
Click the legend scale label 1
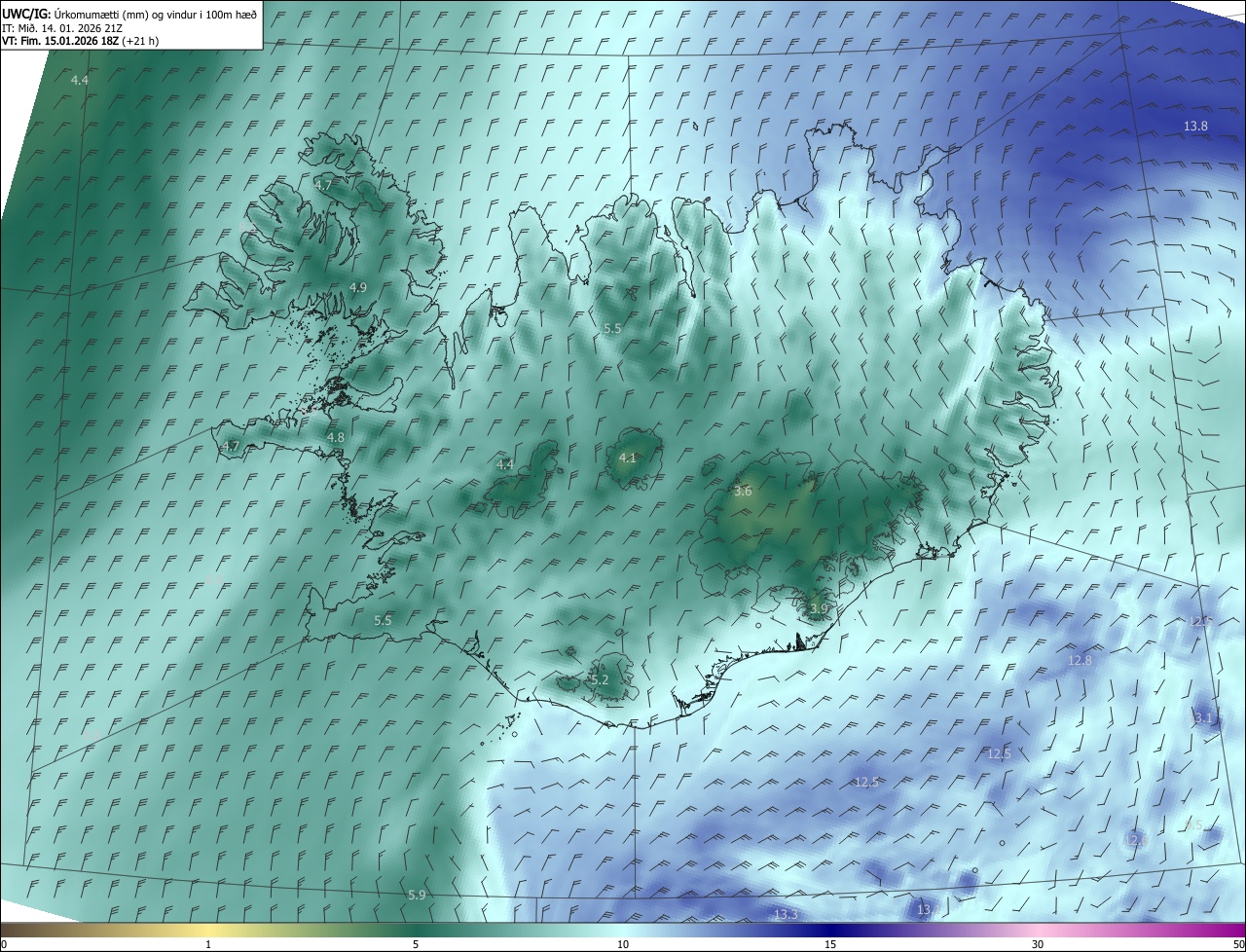coord(208,944)
